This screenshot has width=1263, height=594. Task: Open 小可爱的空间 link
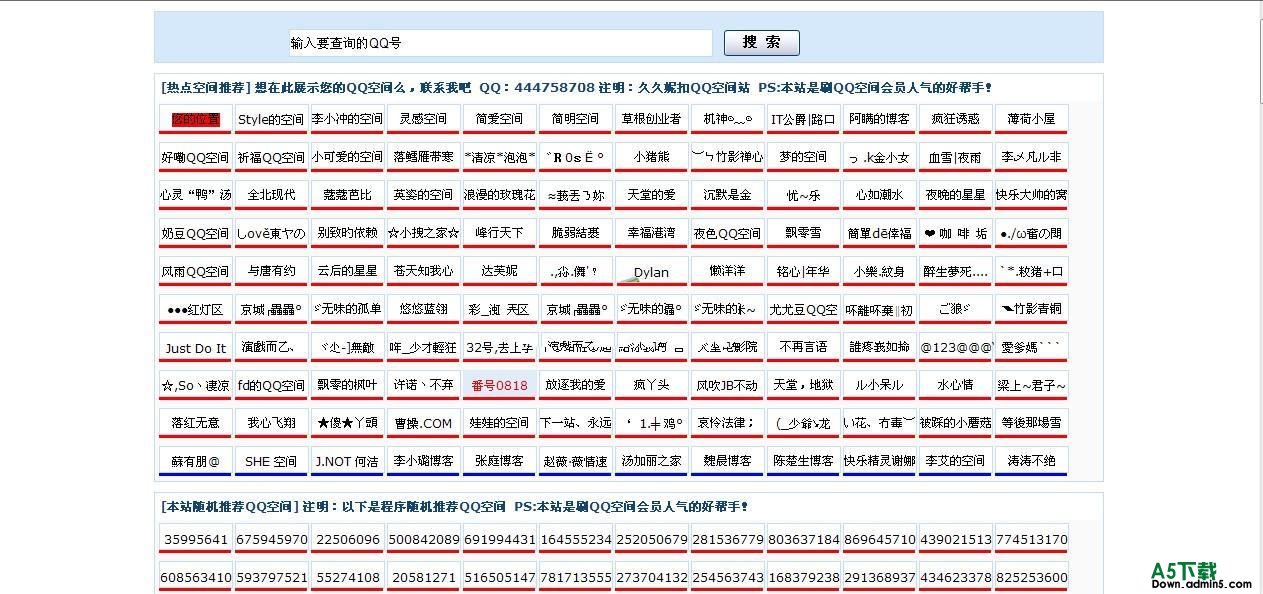point(347,157)
